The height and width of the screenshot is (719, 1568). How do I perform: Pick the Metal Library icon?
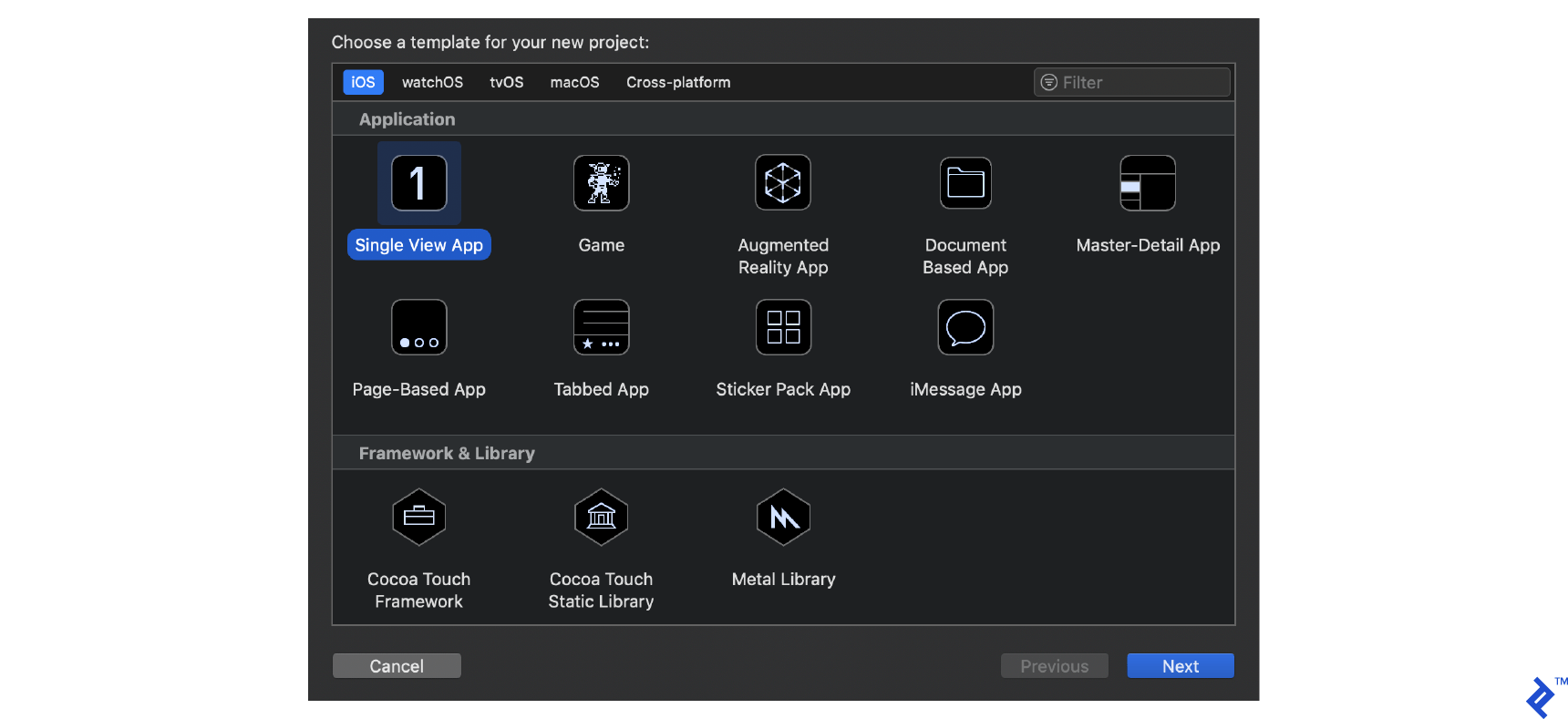[783, 518]
